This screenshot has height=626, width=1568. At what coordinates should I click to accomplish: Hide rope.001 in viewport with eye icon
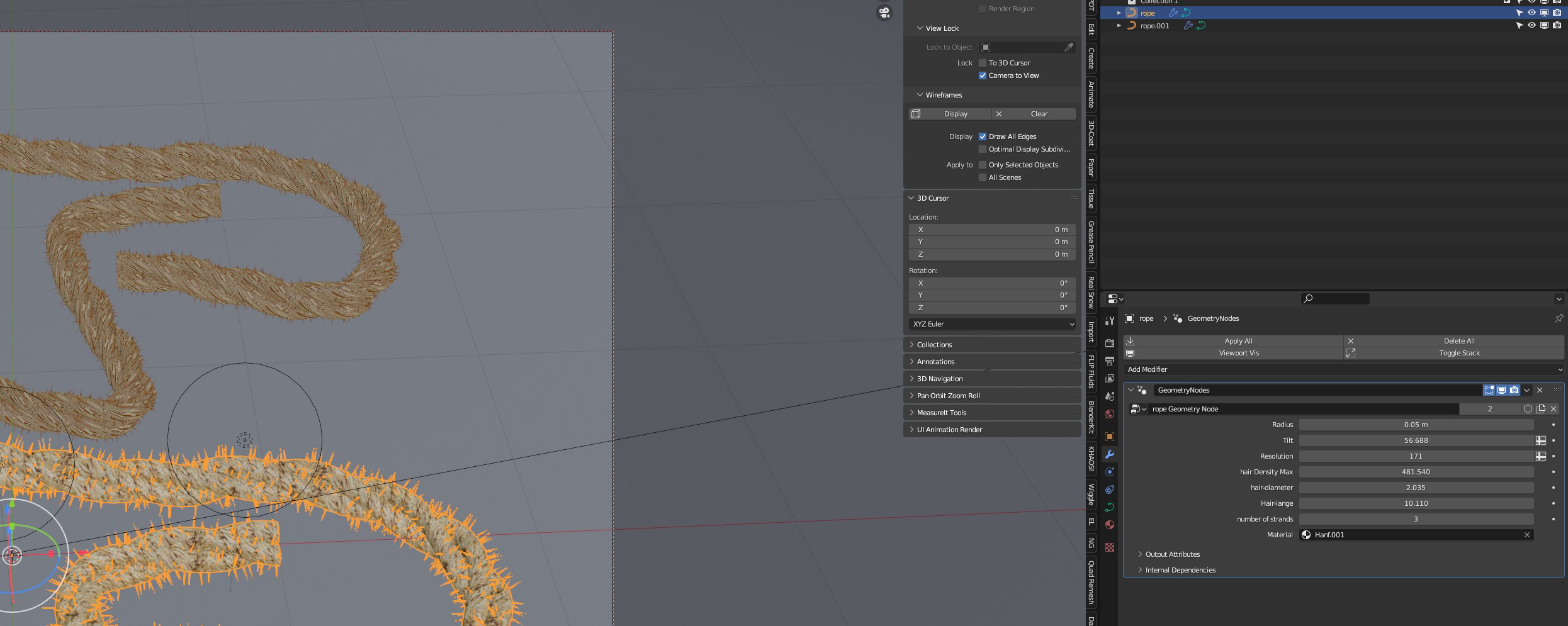click(1531, 26)
